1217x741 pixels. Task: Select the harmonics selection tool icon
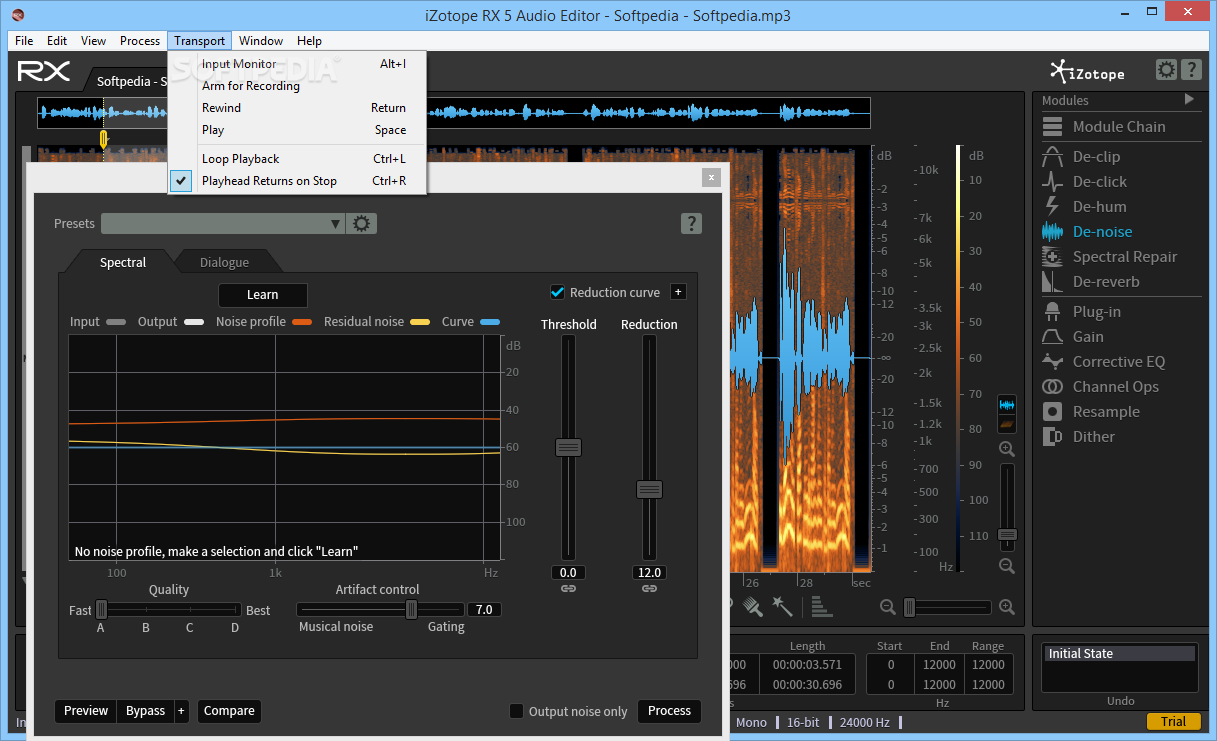pyautogui.click(x=820, y=606)
